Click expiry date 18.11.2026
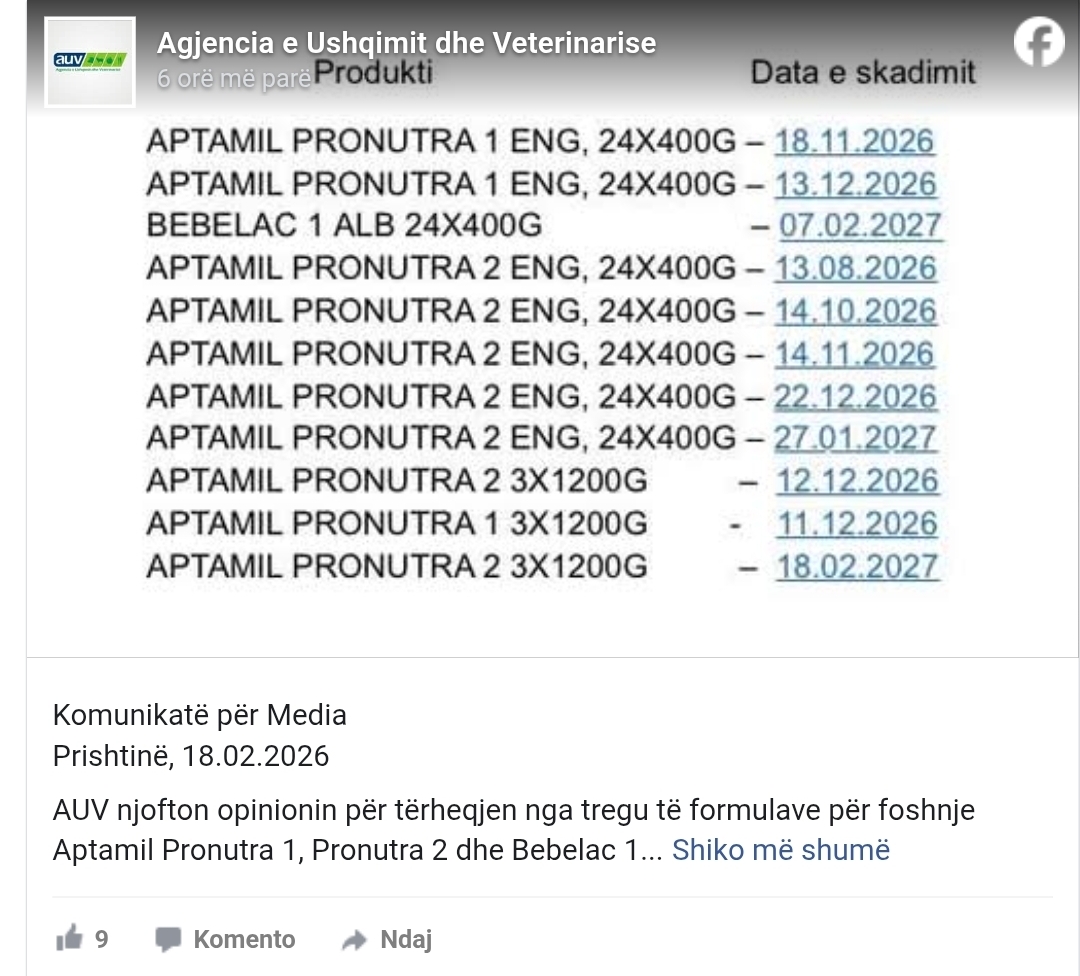 coord(854,141)
